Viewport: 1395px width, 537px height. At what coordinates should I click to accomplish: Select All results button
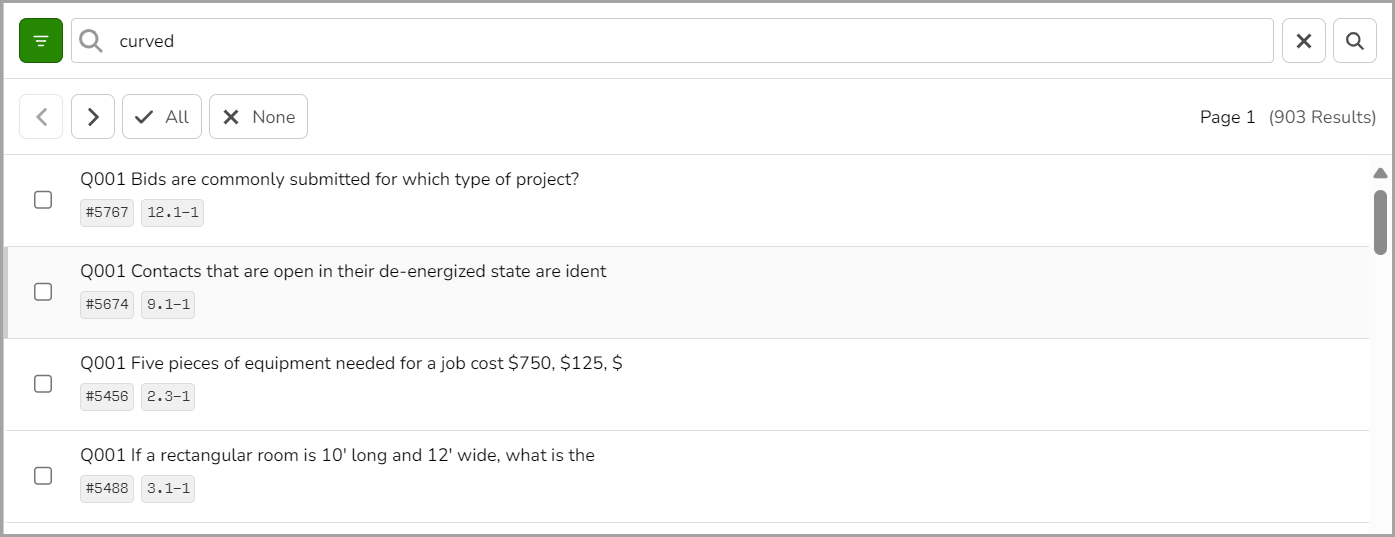162,117
